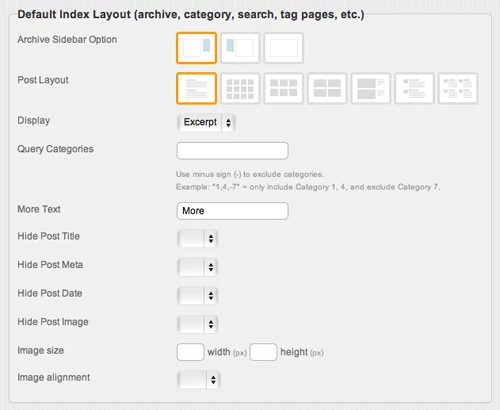This screenshot has width=500, height=410.
Task: Expand the Hide Post Meta dropdown
Action: [x=198, y=267]
